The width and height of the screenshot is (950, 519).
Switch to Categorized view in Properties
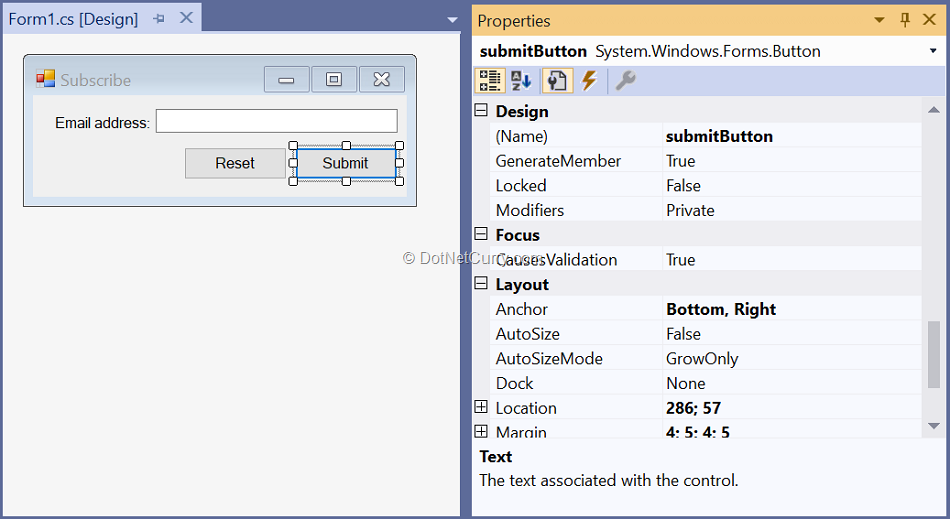tap(490, 81)
